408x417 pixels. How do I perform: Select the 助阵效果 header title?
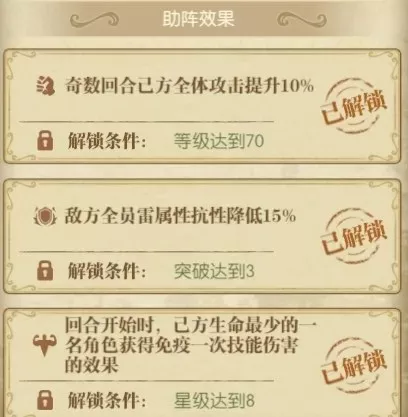[198, 19]
